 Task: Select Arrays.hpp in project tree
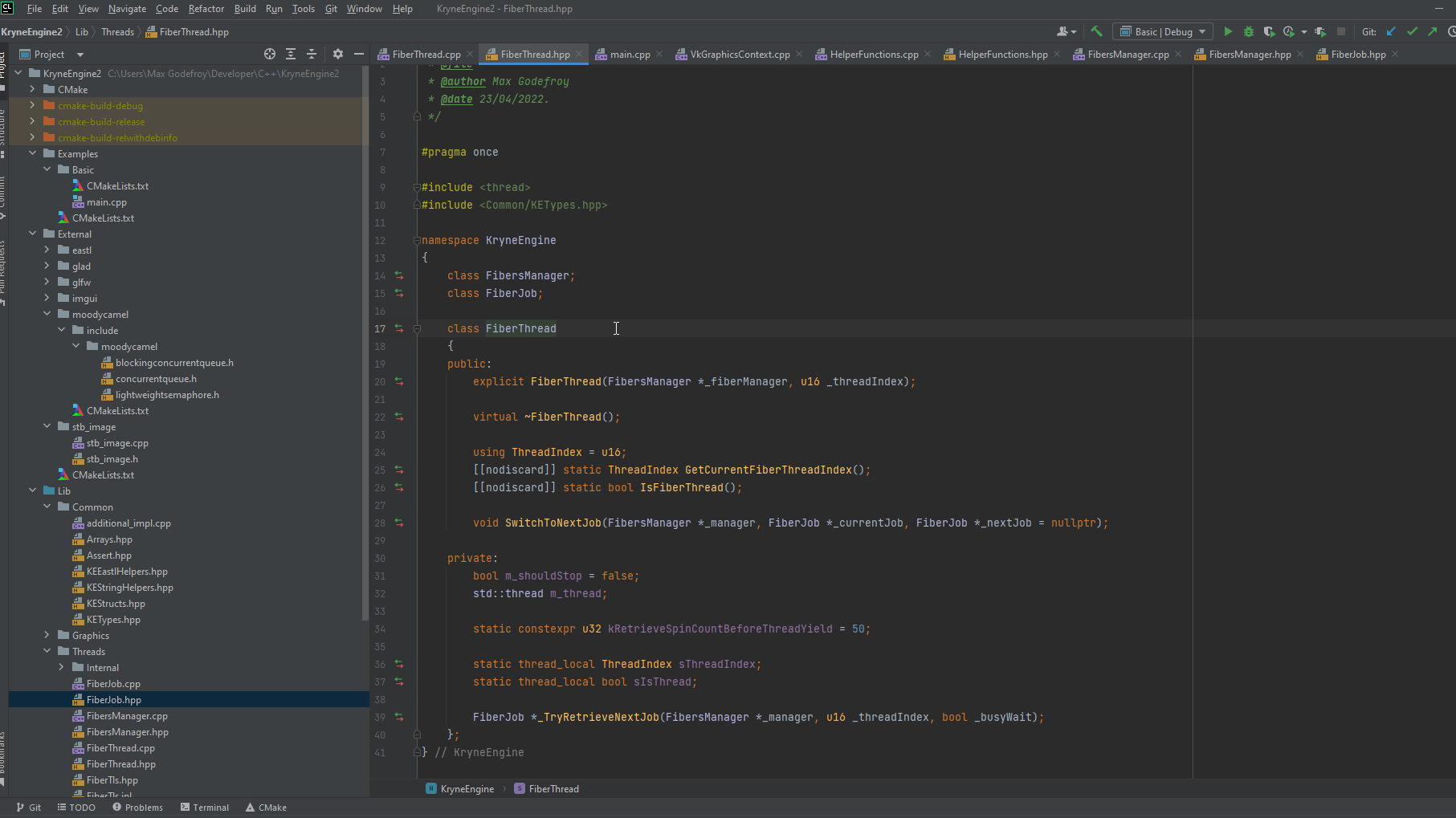[109, 539]
